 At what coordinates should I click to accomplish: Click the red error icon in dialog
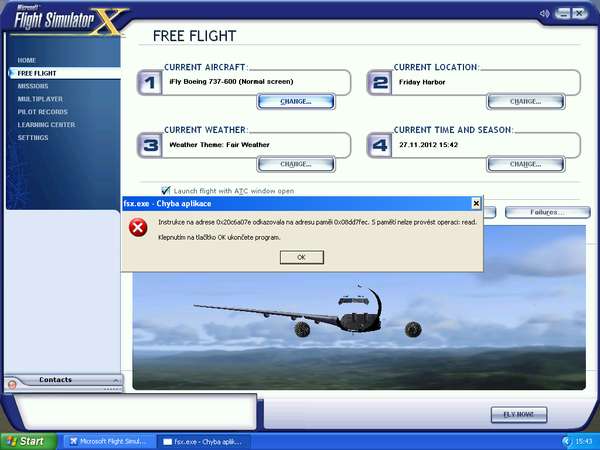point(138,228)
